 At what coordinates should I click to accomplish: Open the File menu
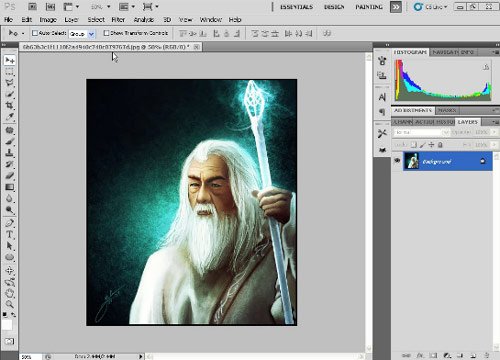pyautogui.click(x=8, y=20)
